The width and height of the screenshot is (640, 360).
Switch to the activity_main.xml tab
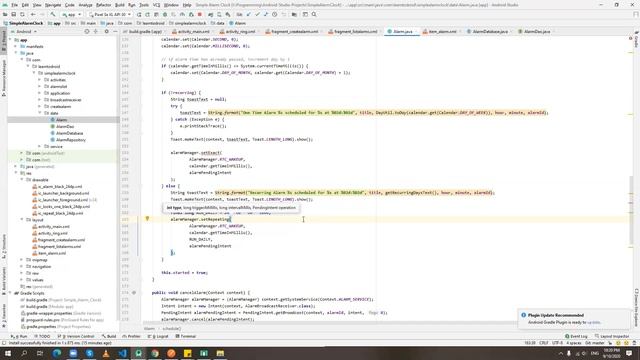193,31
